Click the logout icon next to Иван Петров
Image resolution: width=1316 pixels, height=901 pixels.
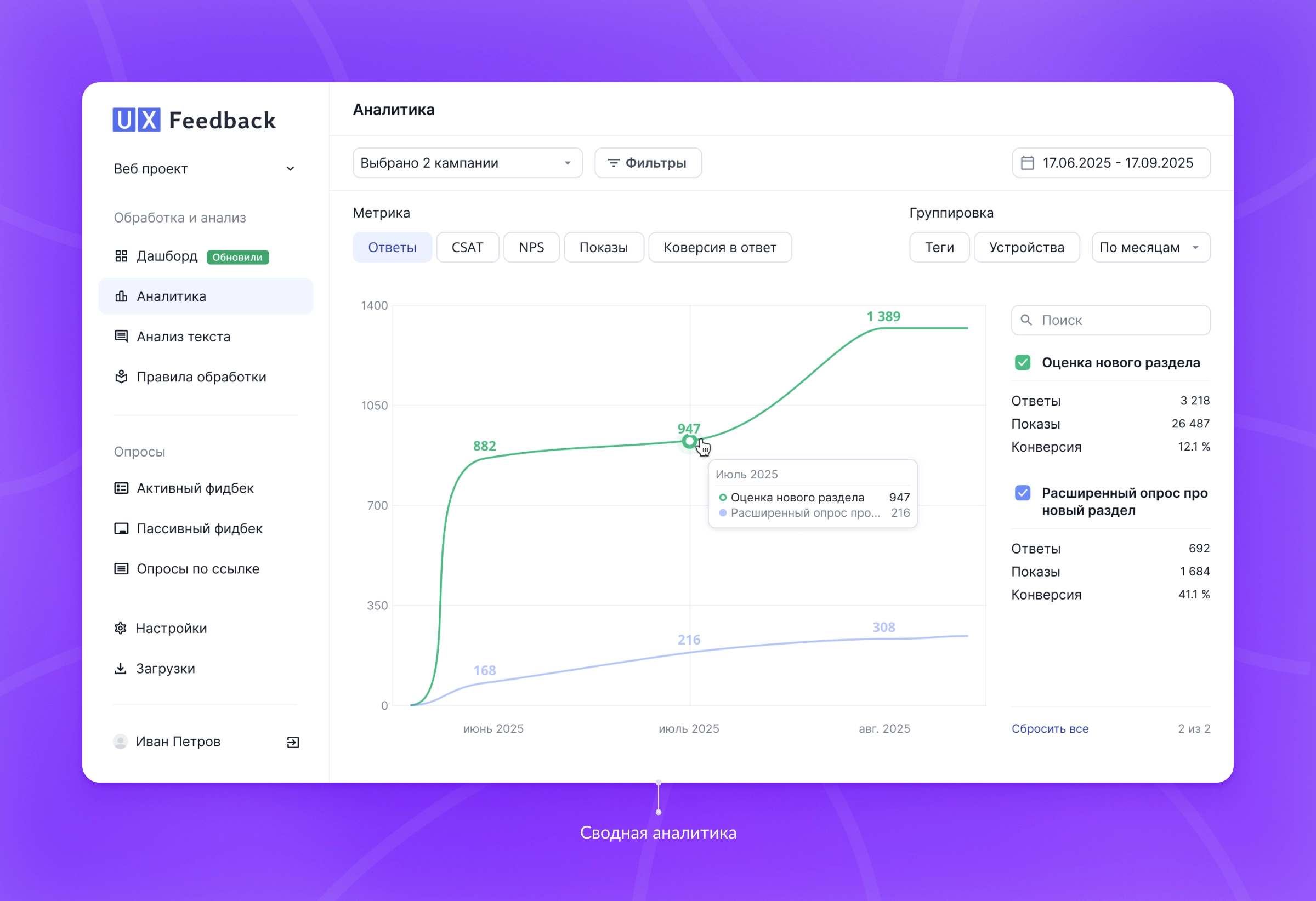[x=293, y=742]
